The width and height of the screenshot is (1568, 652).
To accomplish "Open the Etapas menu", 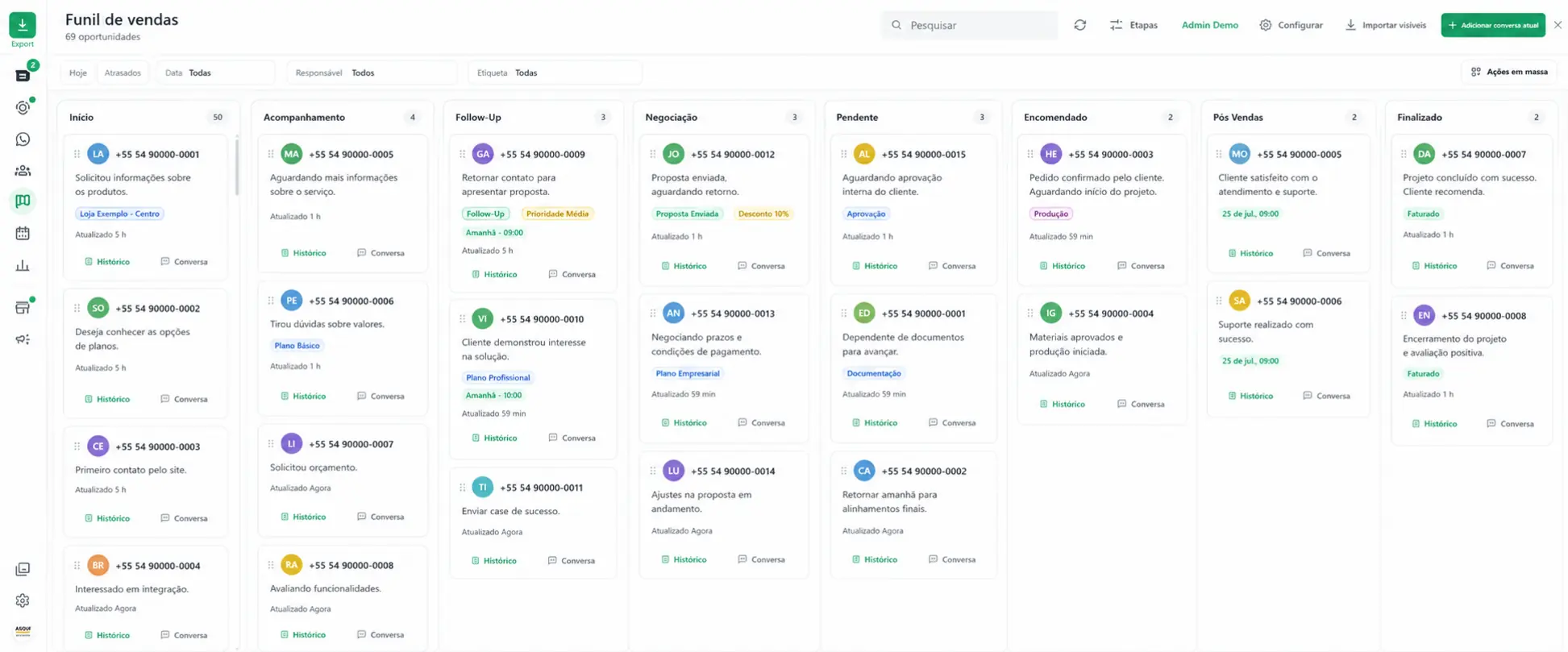I will tap(1133, 25).
